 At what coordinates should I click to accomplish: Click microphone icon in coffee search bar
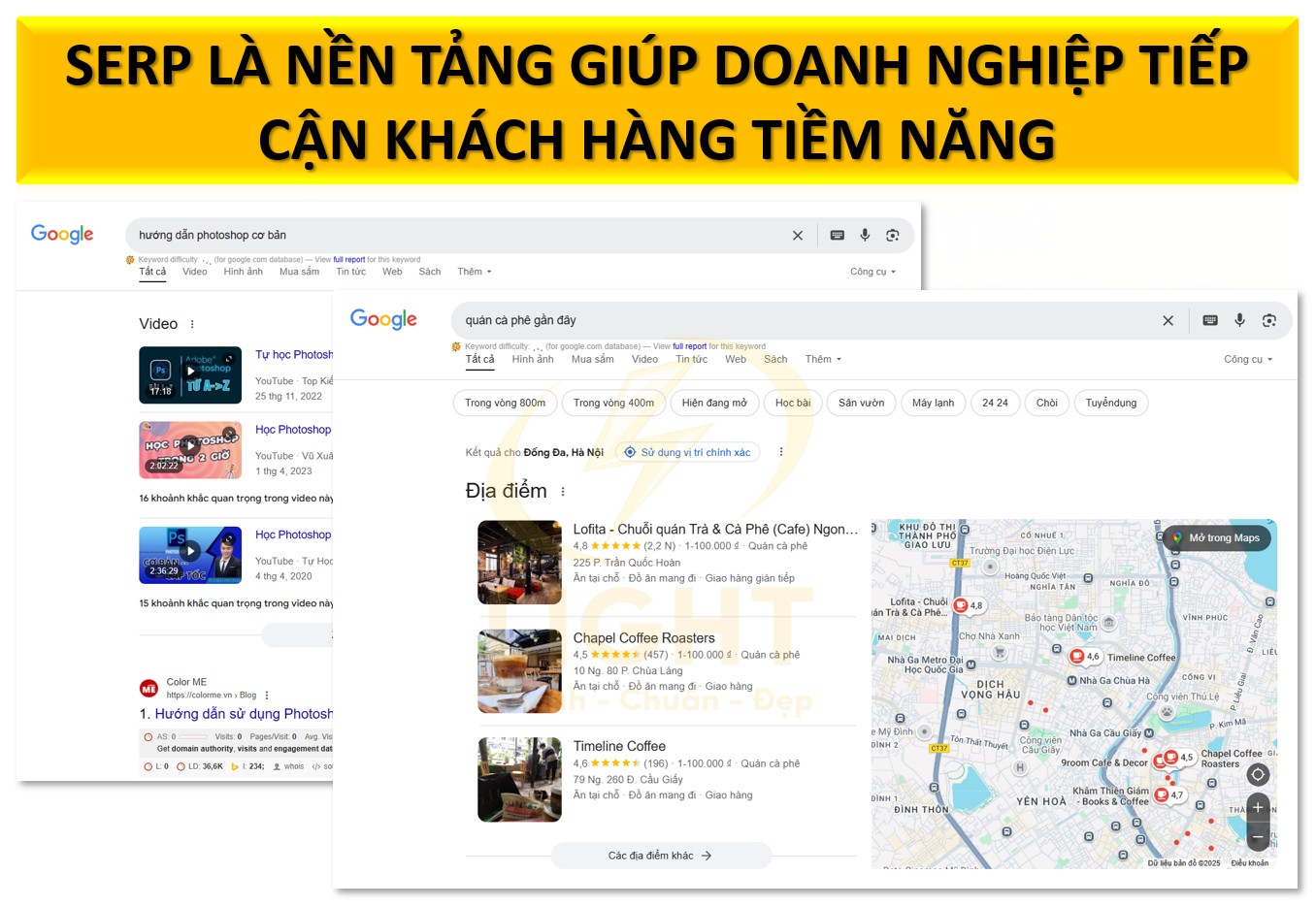click(x=1239, y=320)
